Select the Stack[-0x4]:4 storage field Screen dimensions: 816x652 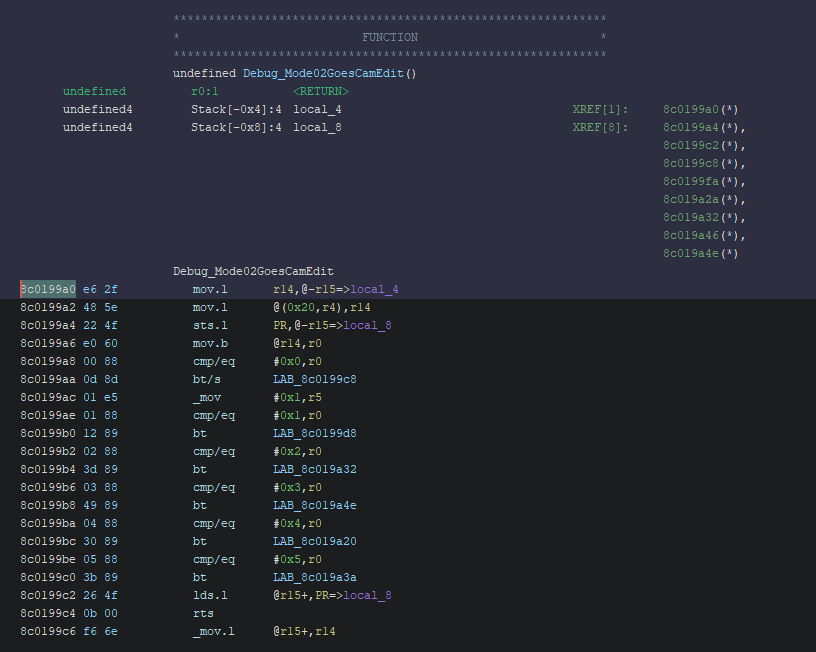[236, 109]
